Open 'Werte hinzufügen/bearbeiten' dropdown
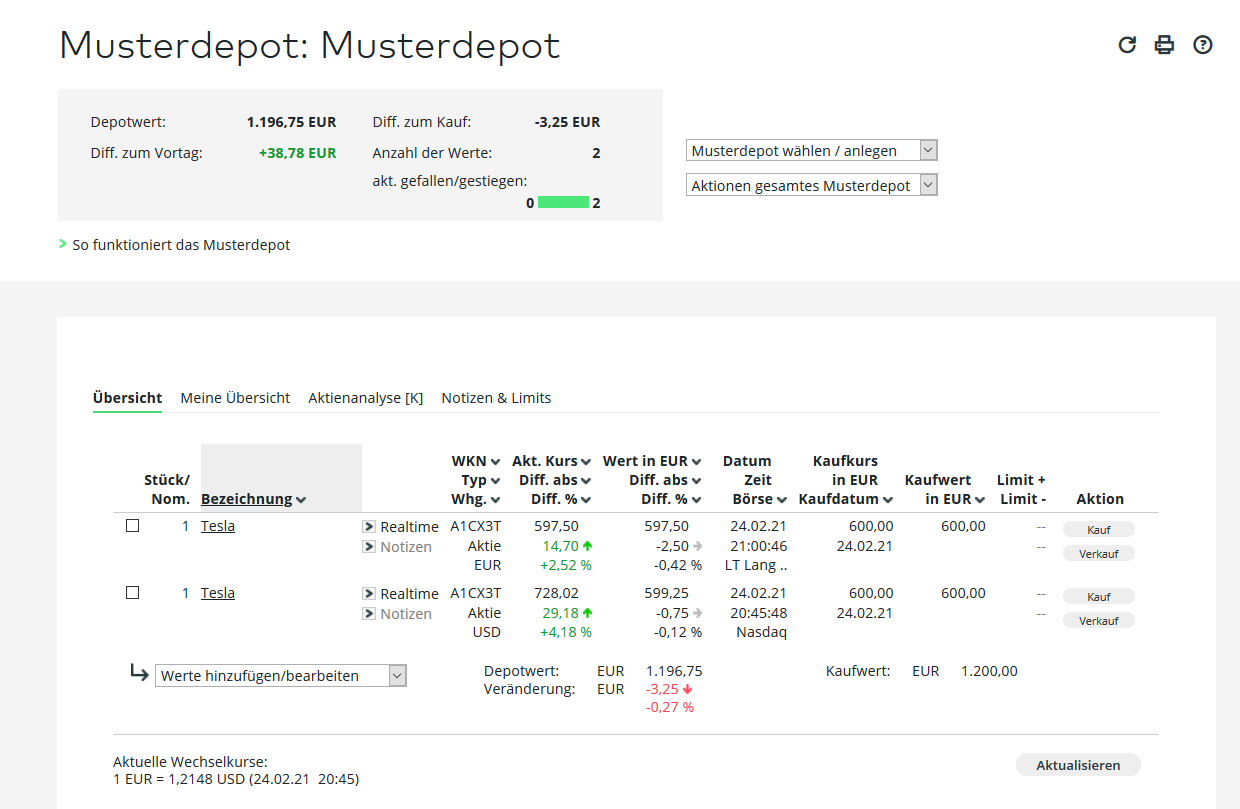This screenshot has width=1240, height=809. [281, 676]
